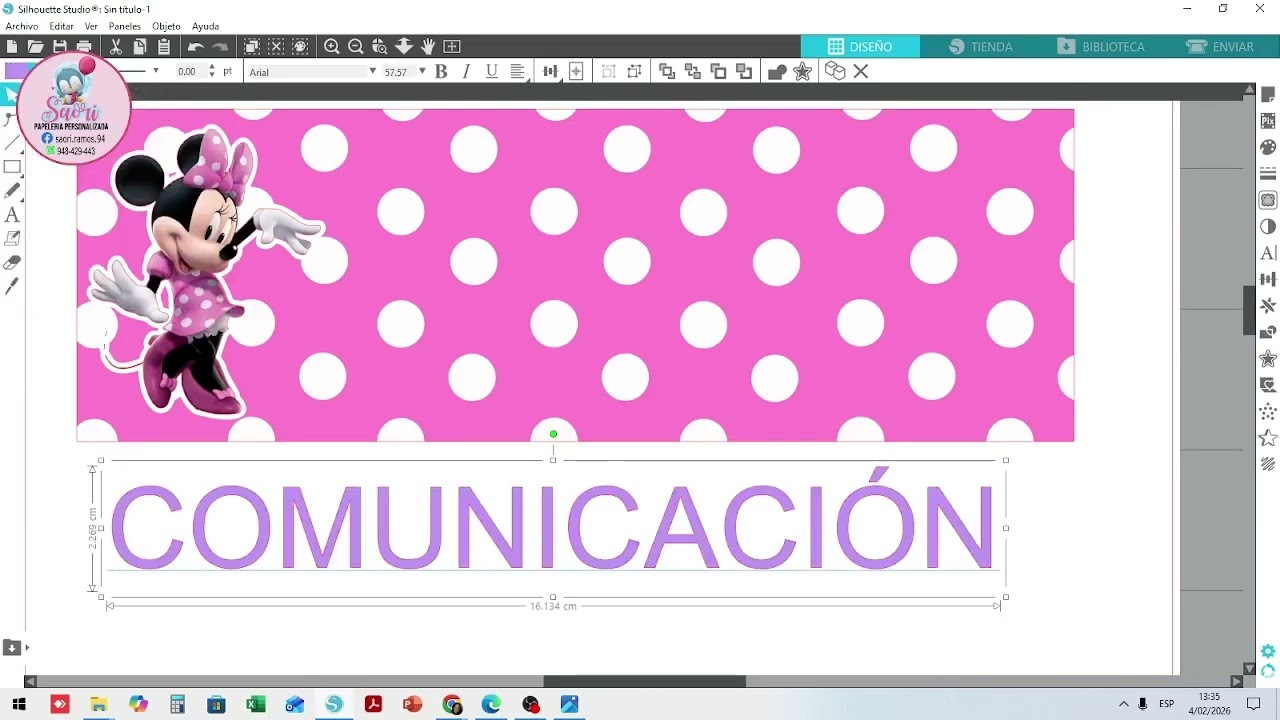Viewport: 1280px width, 720px height.
Task: Undo the last action
Action: (196, 46)
